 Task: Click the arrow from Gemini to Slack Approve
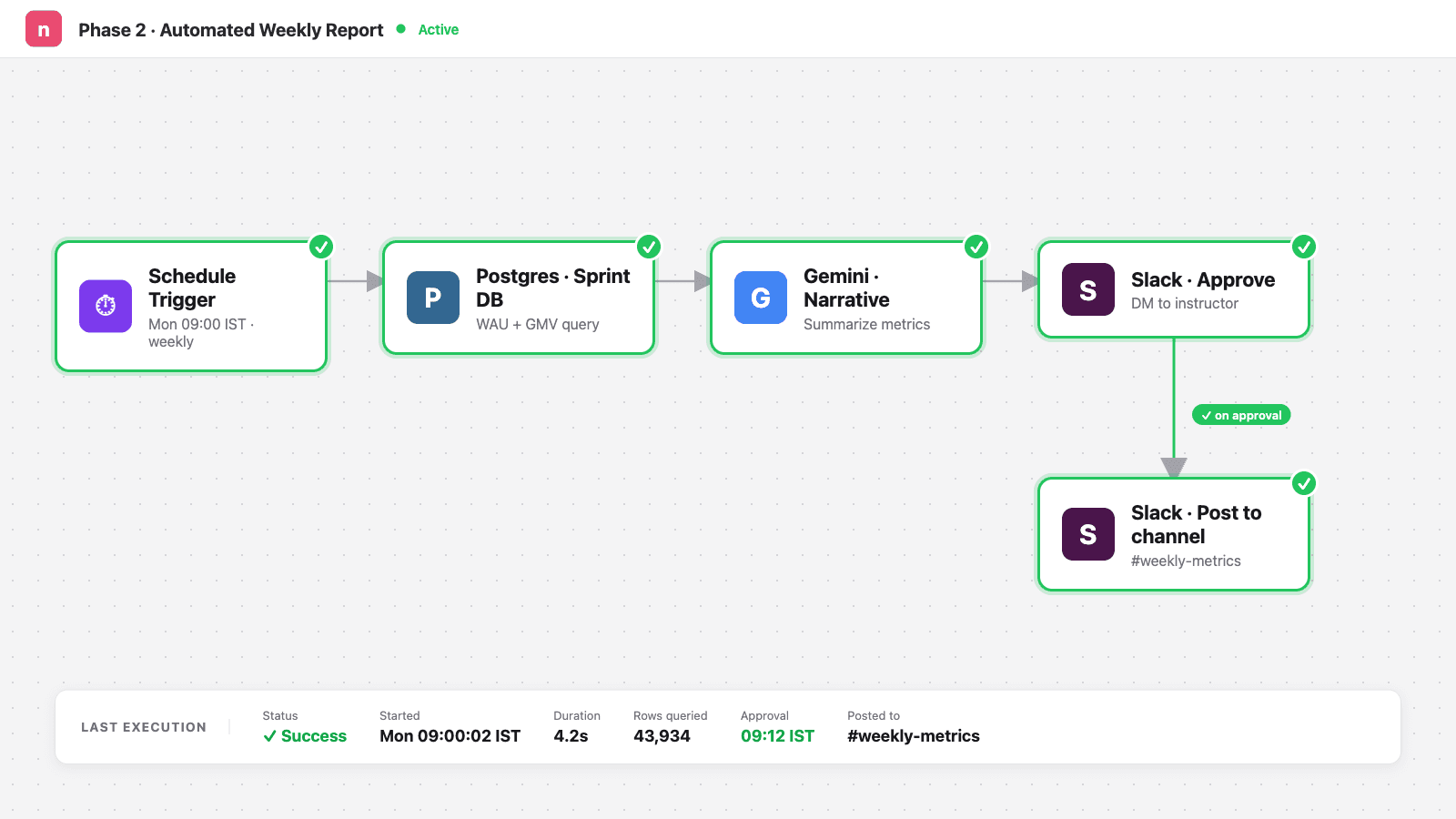pos(1010,281)
